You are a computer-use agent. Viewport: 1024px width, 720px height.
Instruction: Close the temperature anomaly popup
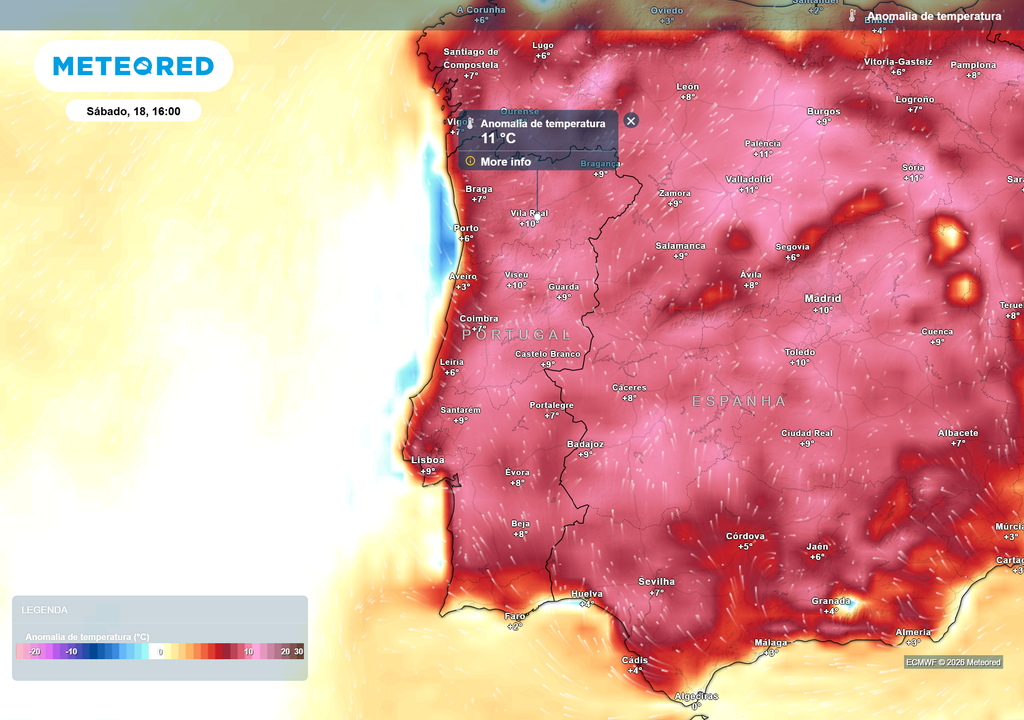coord(630,120)
